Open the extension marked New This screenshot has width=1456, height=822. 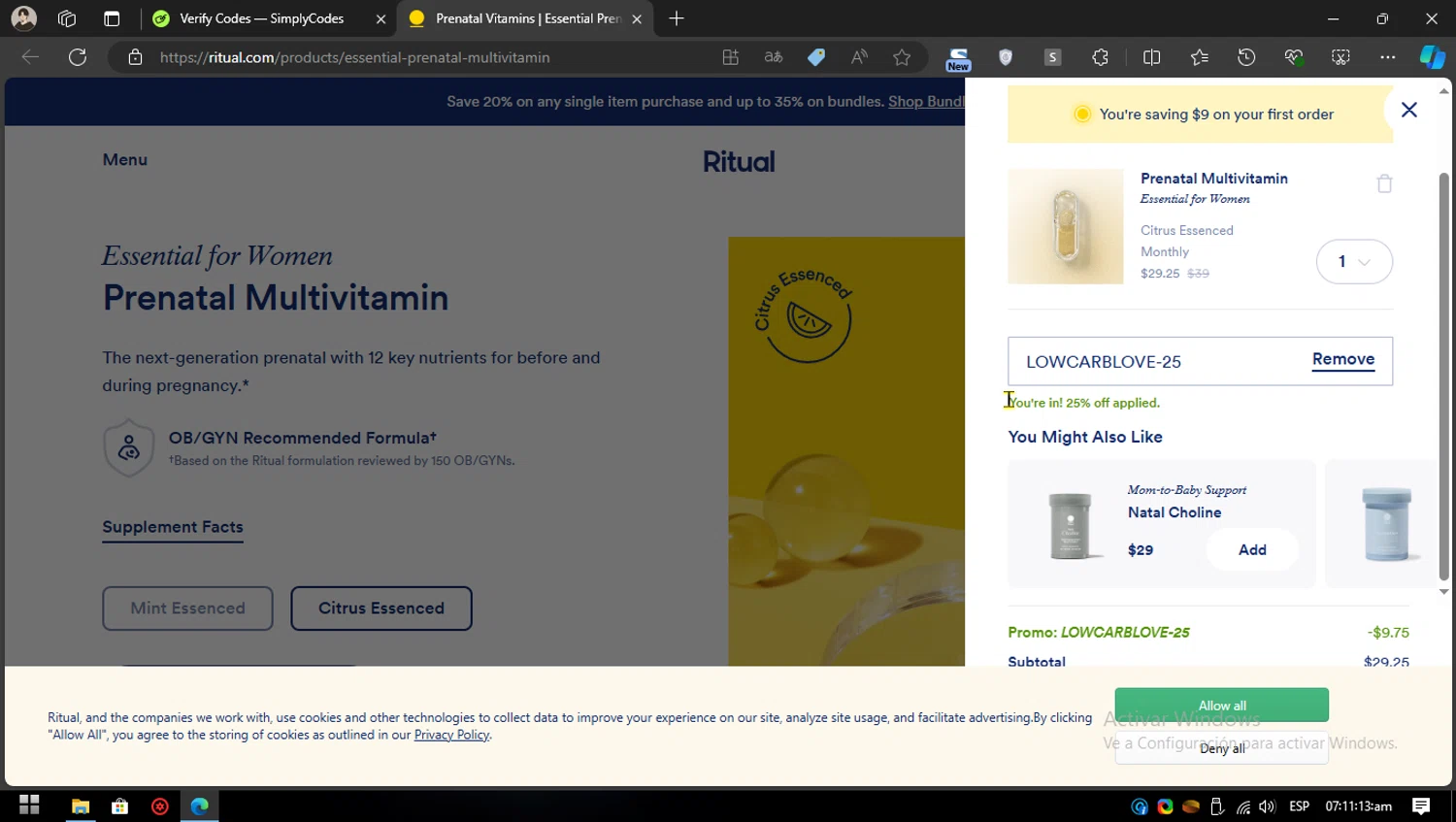pos(958,59)
